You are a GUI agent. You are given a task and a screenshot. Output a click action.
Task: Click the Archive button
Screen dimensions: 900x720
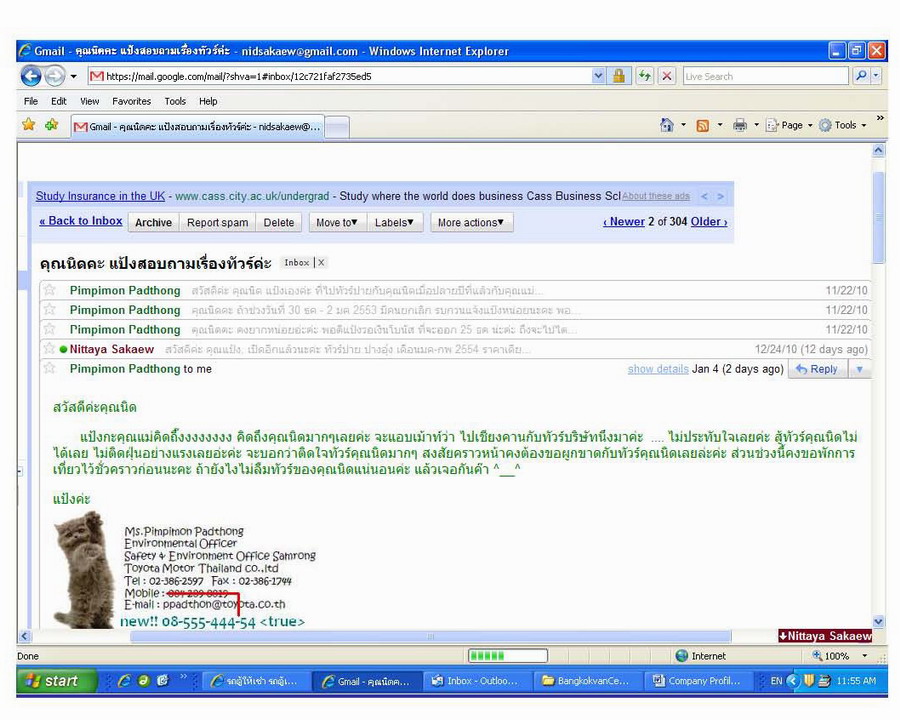(153, 223)
